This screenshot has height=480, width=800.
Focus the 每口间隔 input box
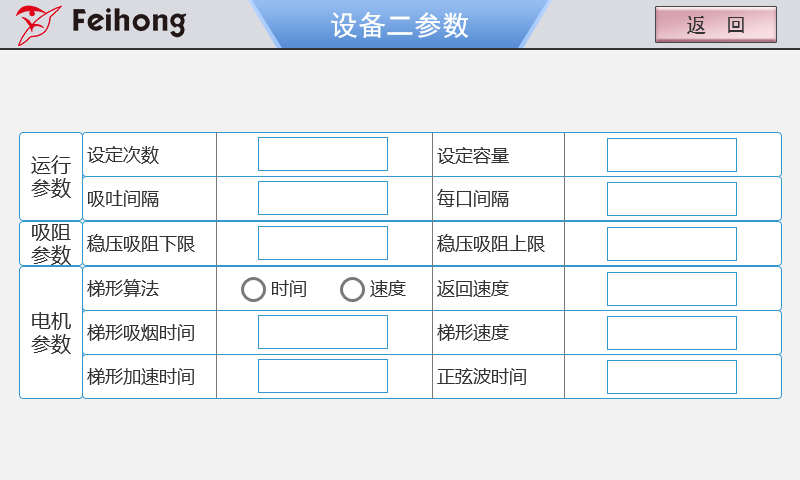tap(671, 198)
